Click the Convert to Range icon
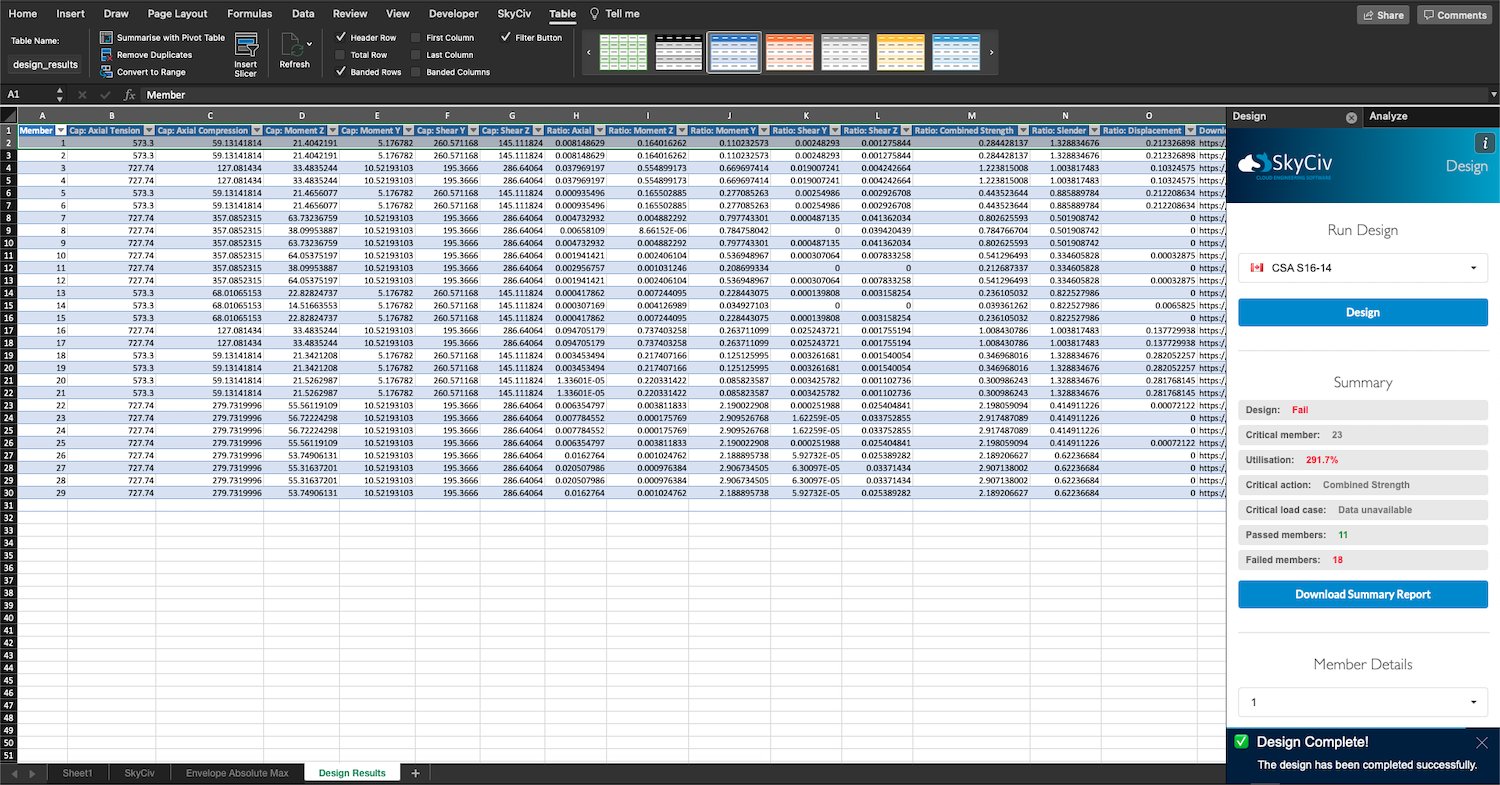 [107, 72]
